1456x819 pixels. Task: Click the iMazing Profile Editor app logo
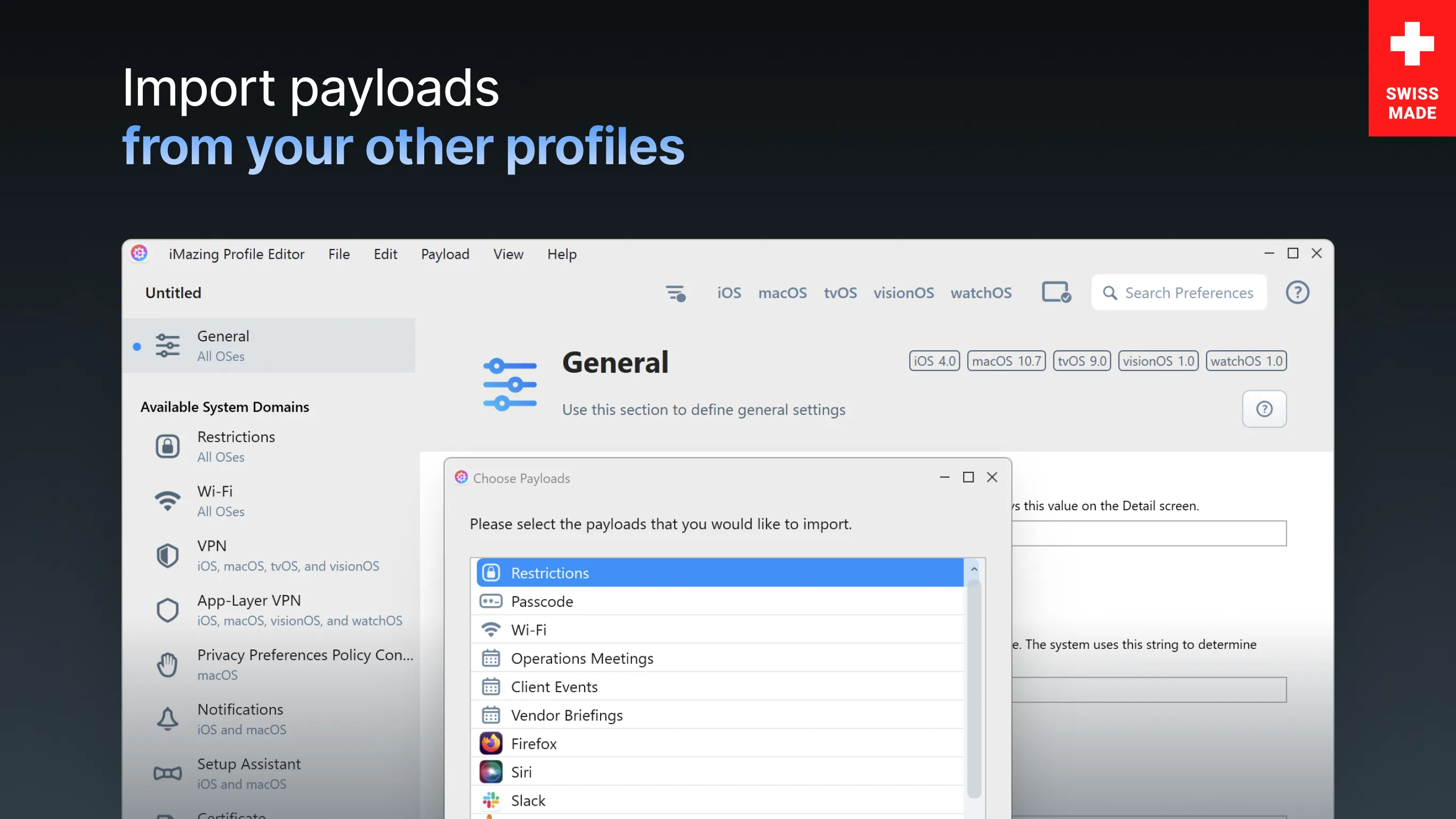pyautogui.click(x=139, y=253)
